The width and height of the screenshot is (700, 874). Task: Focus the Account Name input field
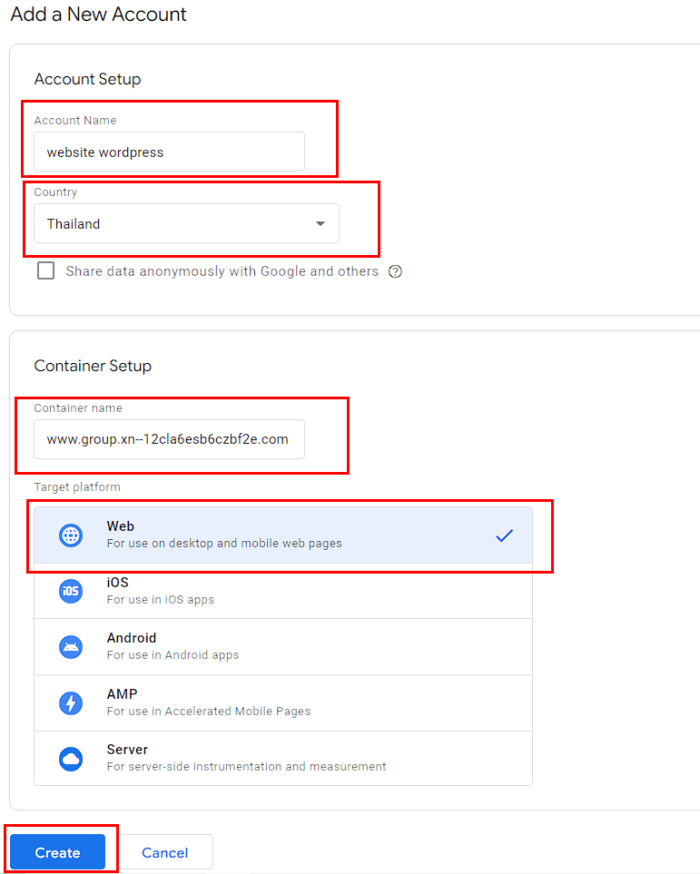click(169, 152)
